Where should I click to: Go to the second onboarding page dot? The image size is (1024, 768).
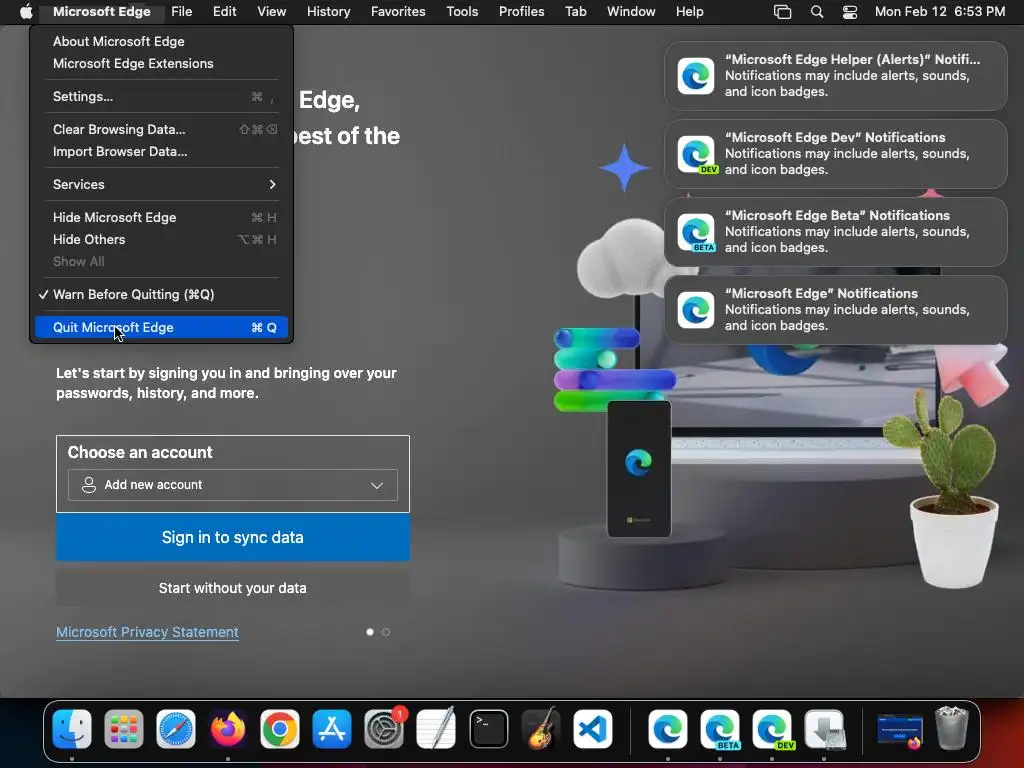[386, 632]
